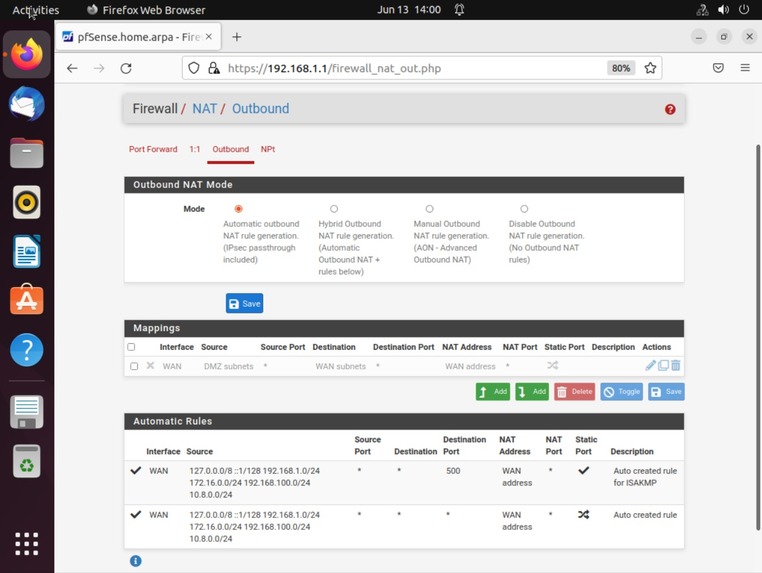762x573 pixels.
Task: Switch to the Outbound tab
Action: [x=230, y=149]
